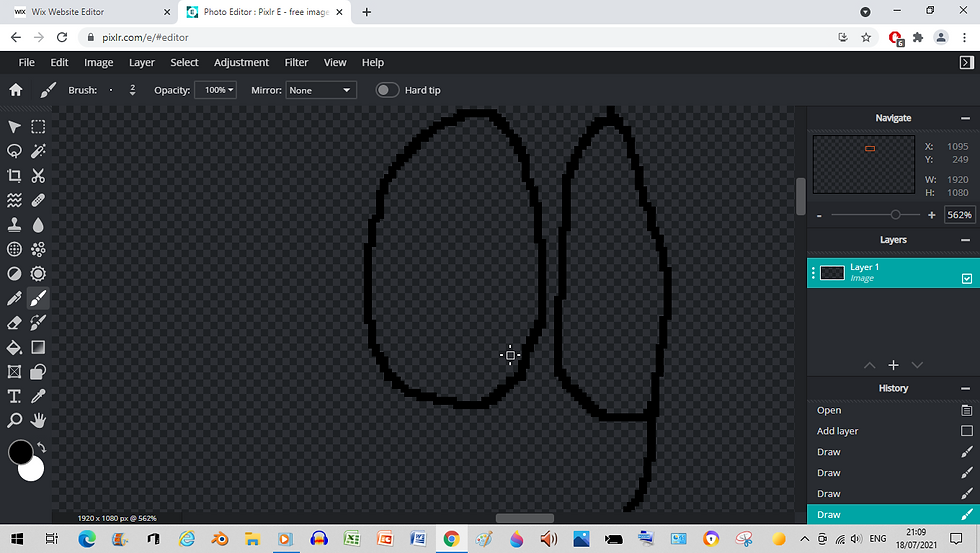The height and width of the screenshot is (553, 980).
Task: Open the Opacity 100% dropdown
Action: 216,90
